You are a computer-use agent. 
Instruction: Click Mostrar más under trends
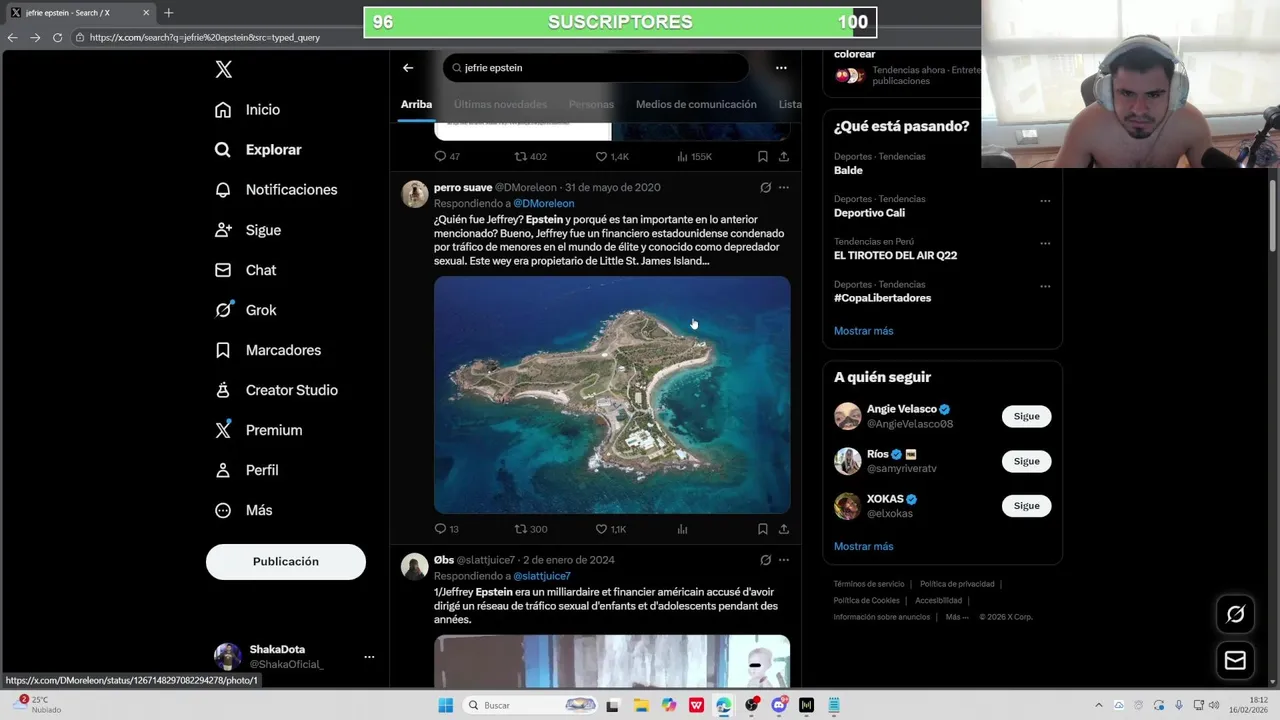pyautogui.click(x=864, y=331)
